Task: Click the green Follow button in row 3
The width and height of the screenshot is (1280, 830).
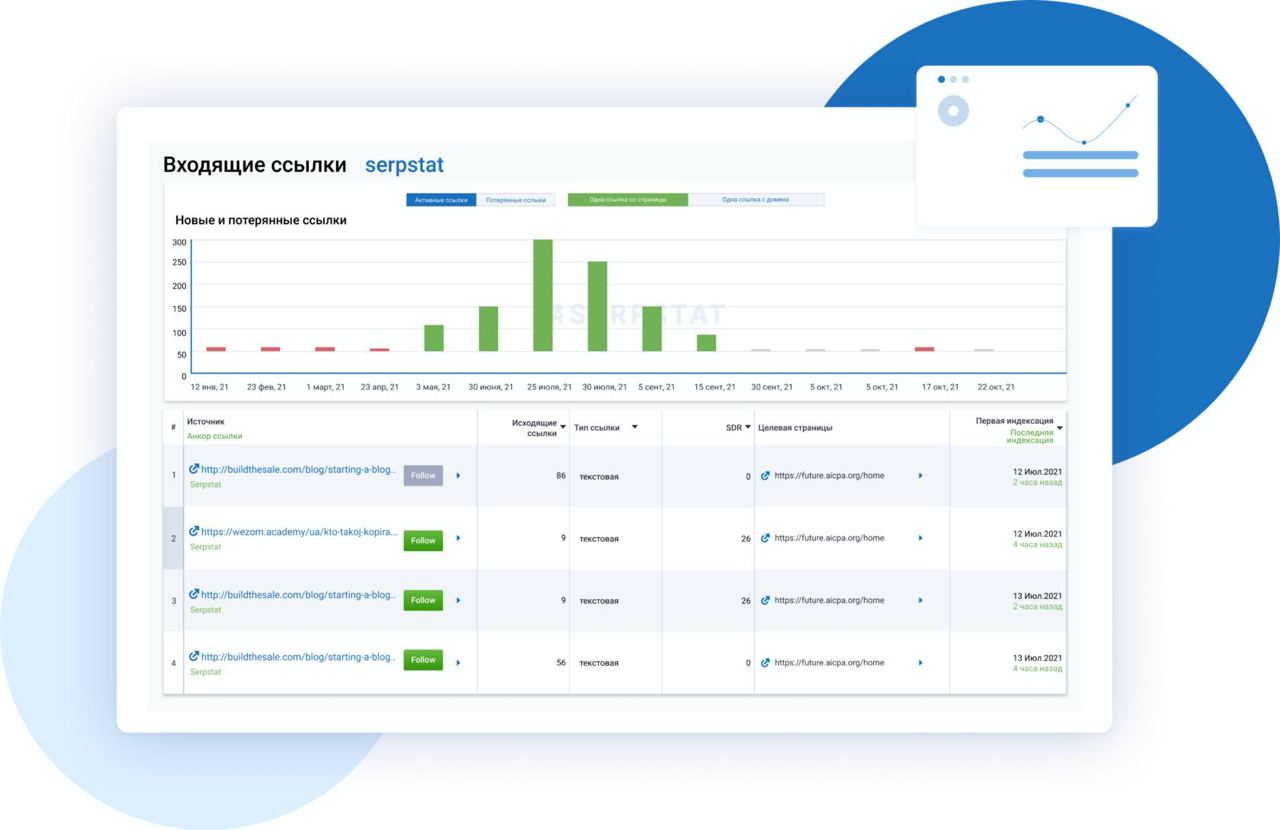Action: [x=423, y=600]
